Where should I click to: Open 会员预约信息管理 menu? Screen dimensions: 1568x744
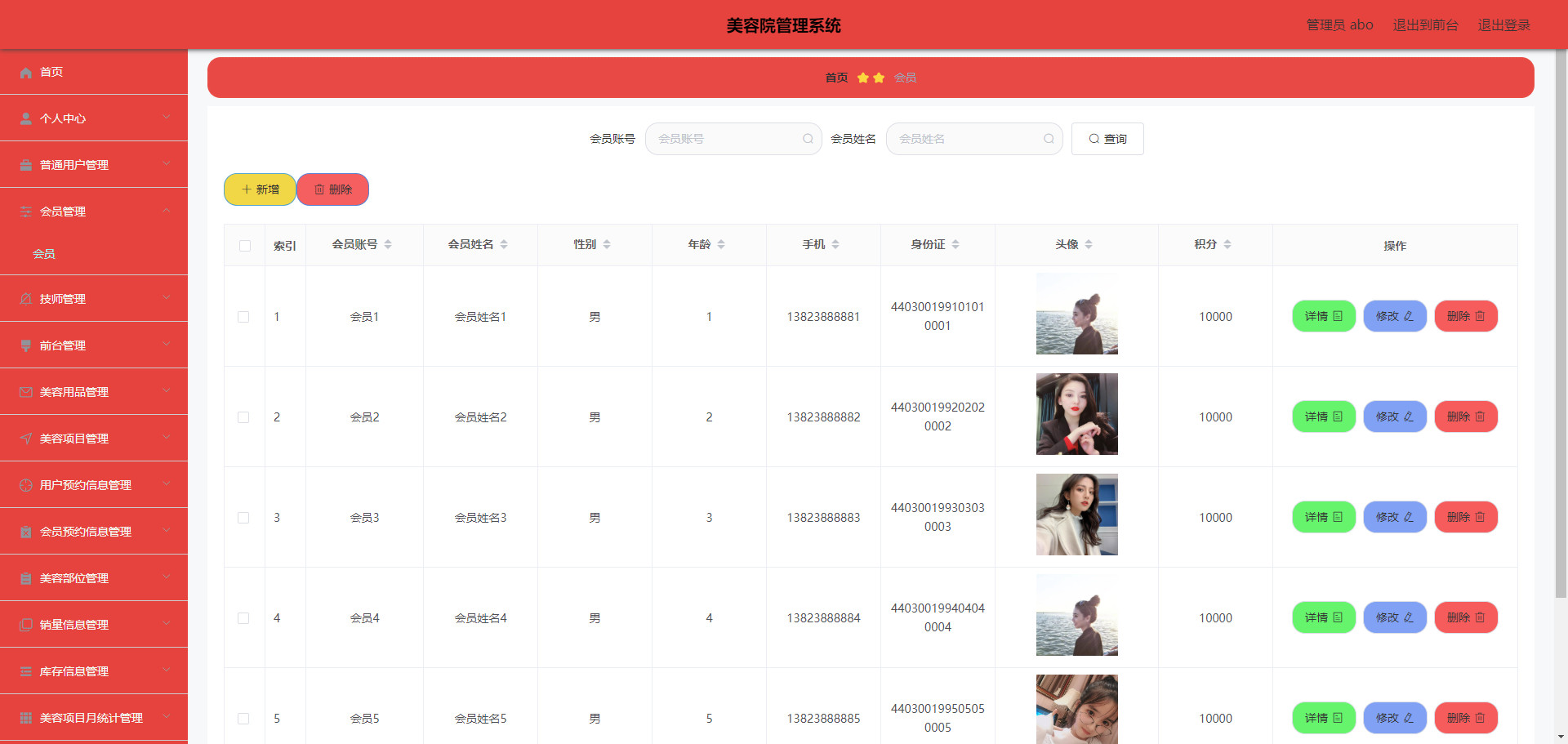coord(94,532)
